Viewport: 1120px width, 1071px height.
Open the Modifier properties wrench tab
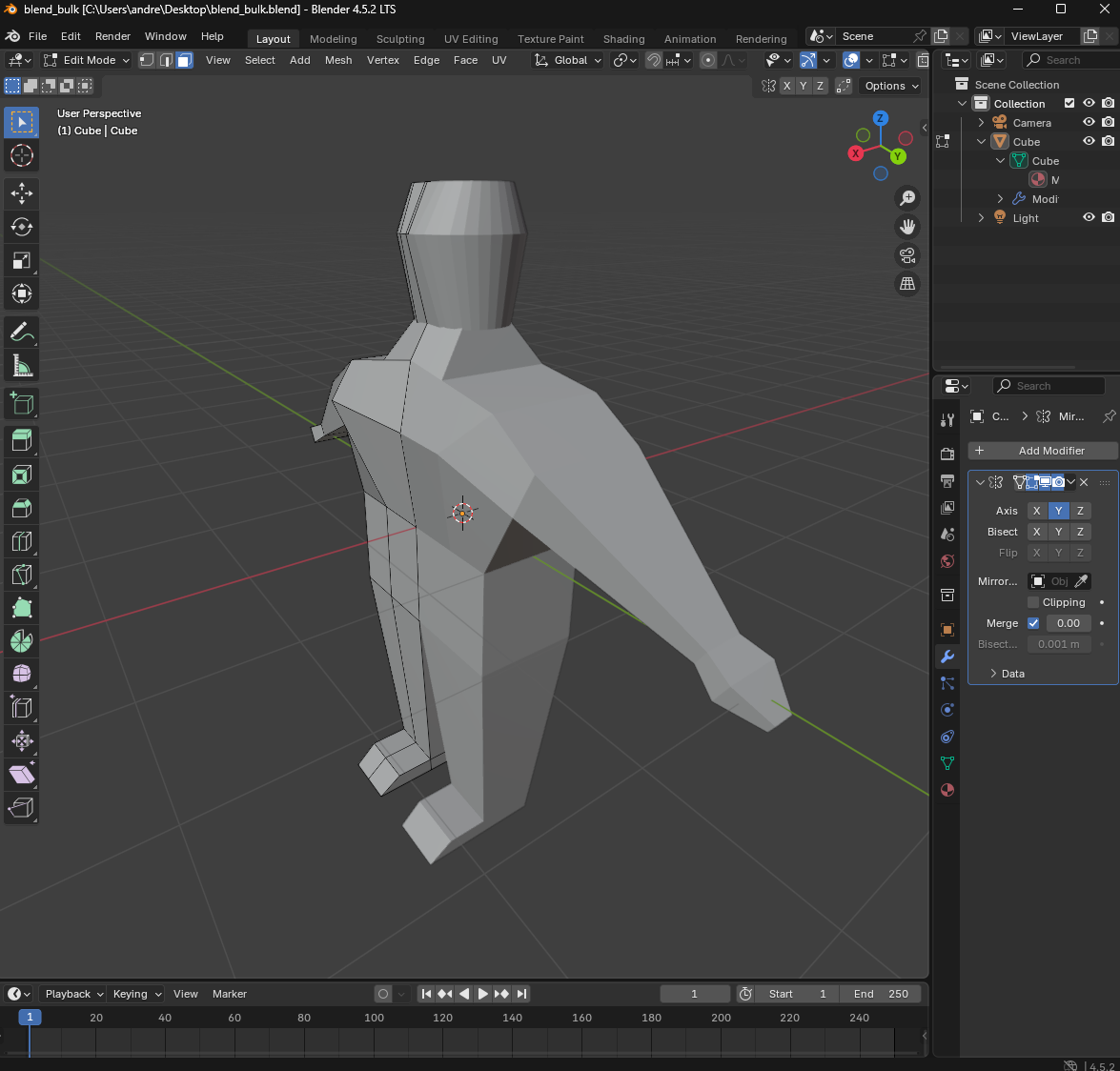(x=947, y=657)
